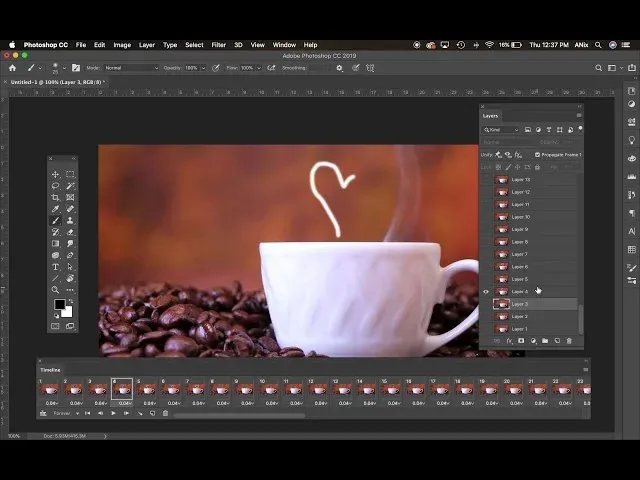Create new group folder icon in Layers

[545, 341]
